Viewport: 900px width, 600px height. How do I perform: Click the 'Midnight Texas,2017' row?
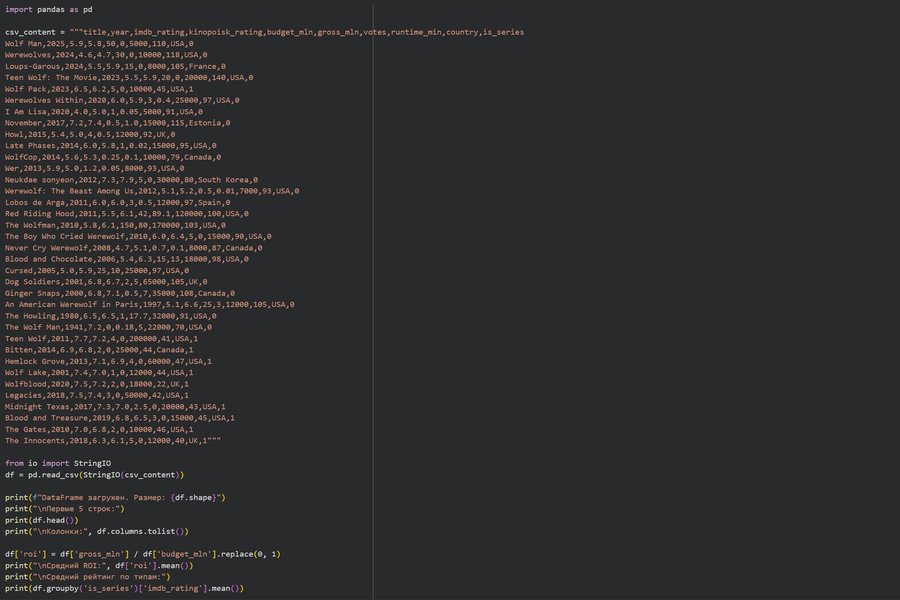tap(115, 407)
